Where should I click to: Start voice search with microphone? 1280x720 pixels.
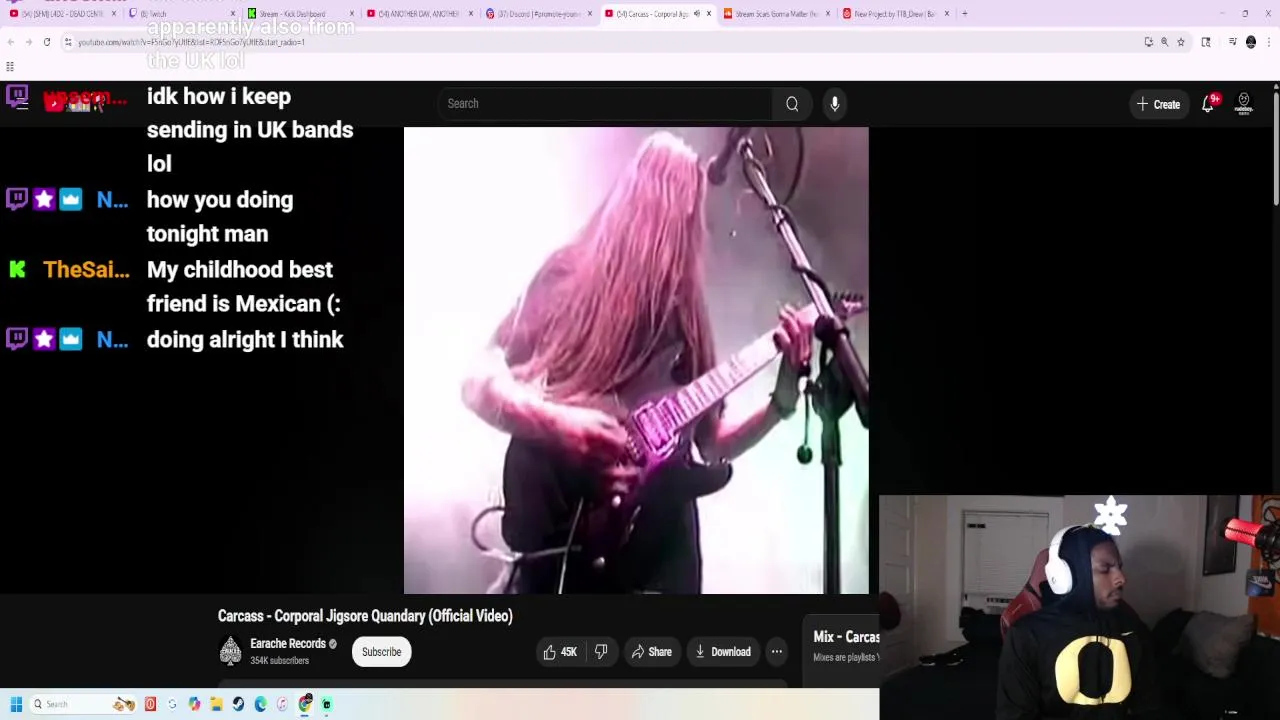coord(835,104)
